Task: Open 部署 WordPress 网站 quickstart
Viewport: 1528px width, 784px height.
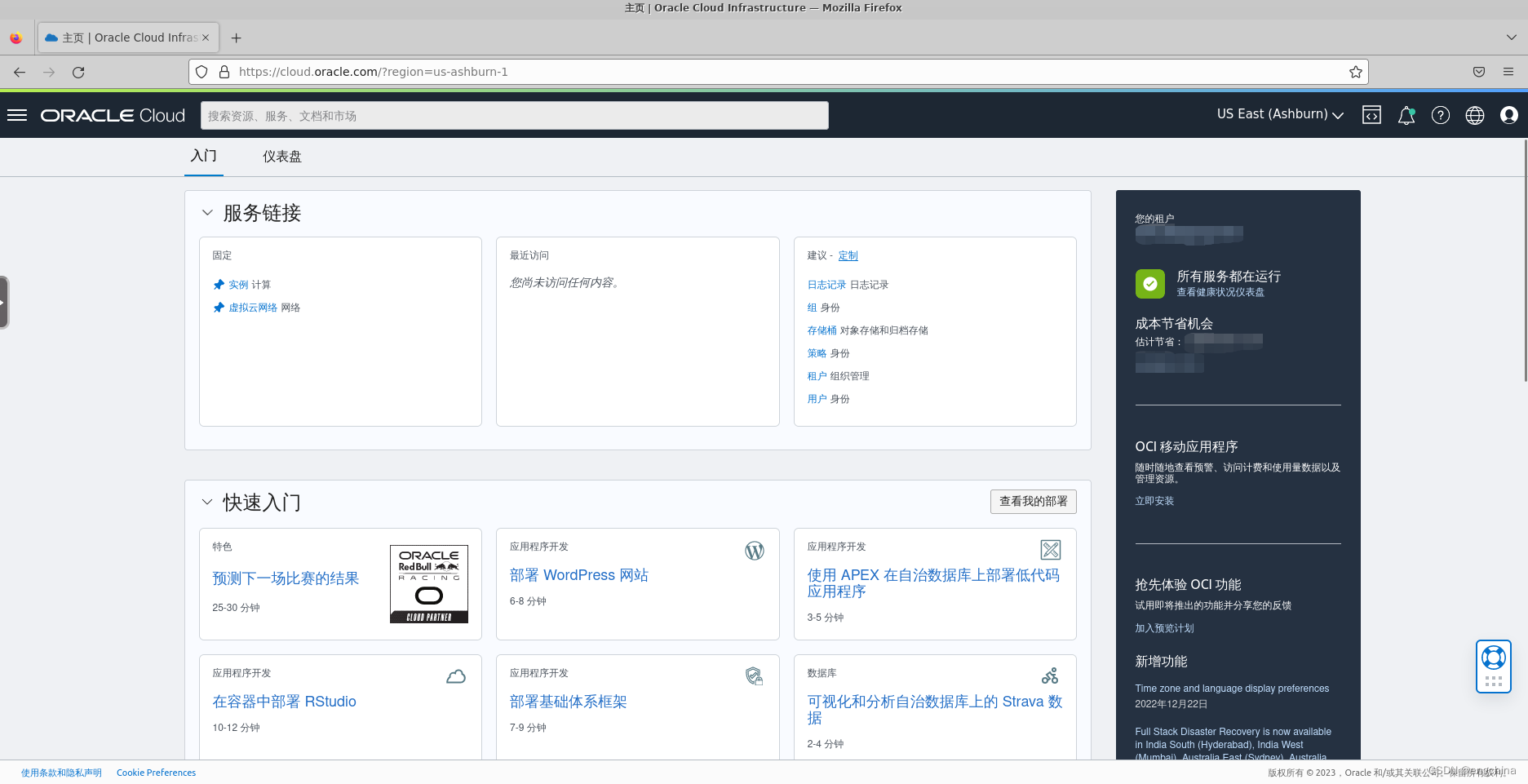Action: (x=578, y=575)
